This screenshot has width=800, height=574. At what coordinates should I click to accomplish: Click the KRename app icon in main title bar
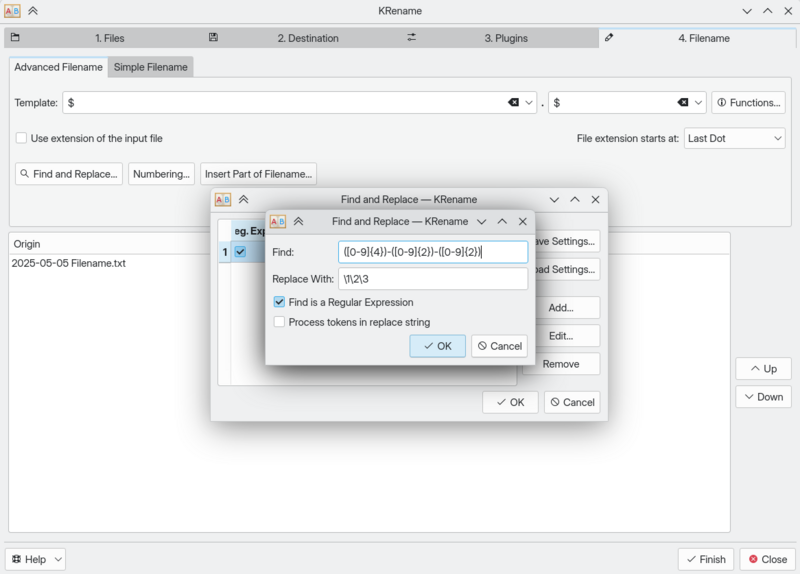12,11
